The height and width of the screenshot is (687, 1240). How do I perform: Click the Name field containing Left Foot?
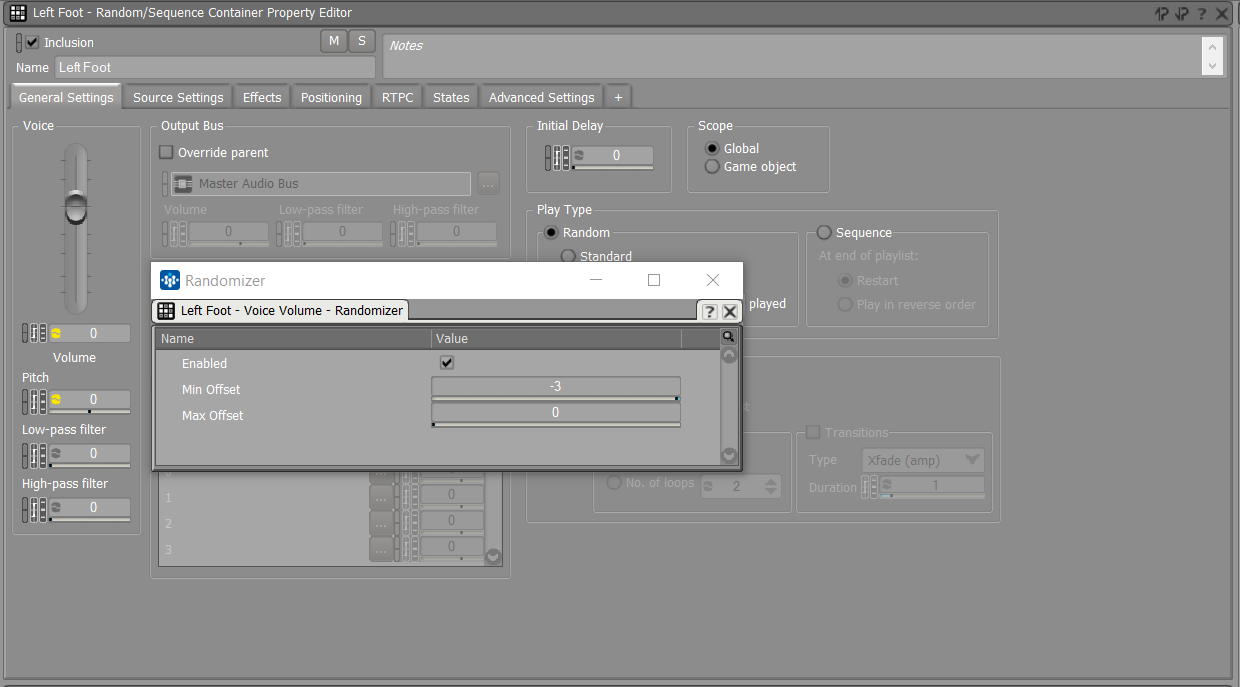[215, 67]
